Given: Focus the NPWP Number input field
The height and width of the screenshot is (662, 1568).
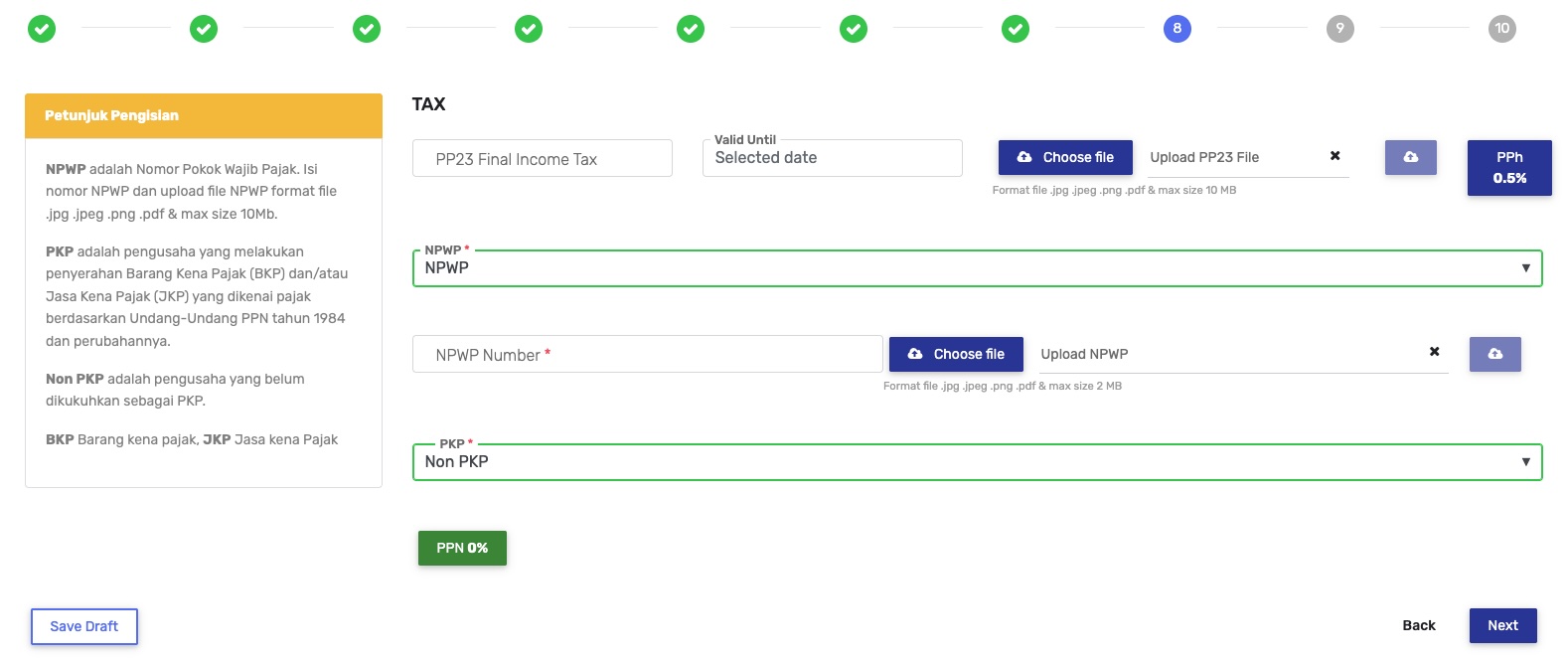Looking at the screenshot, I should (647, 355).
